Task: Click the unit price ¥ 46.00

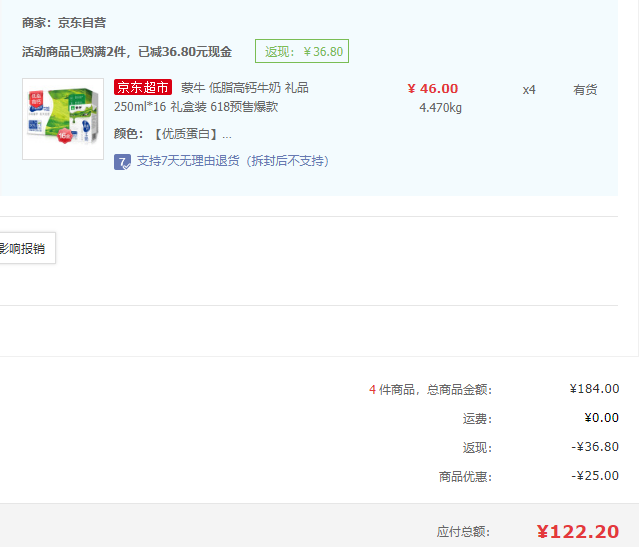Action: click(x=433, y=89)
